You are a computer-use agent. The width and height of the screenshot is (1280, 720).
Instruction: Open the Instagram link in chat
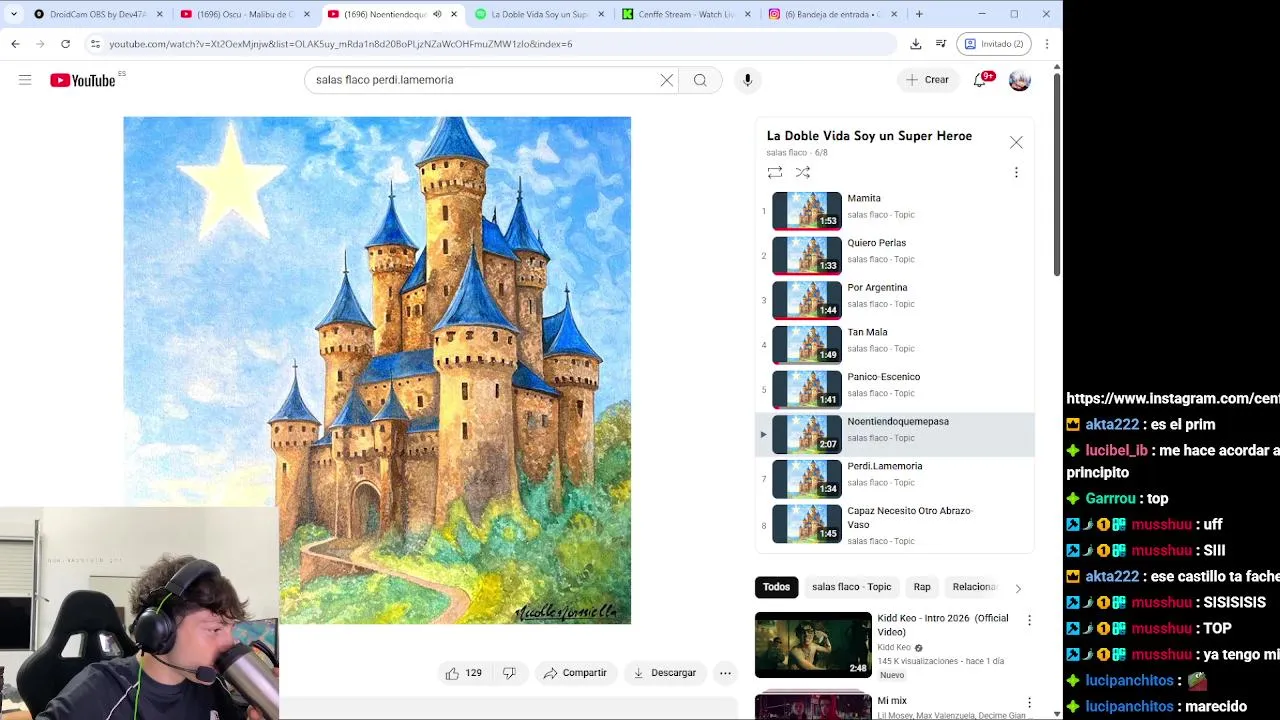coord(1173,398)
